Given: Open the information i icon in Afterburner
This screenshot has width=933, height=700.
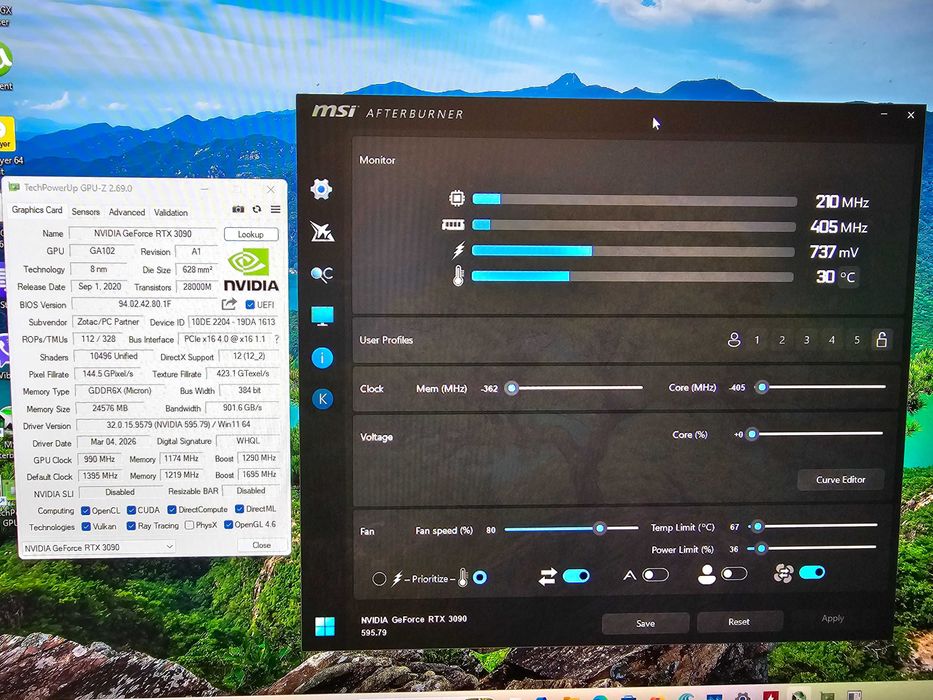Looking at the screenshot, I should click(x=322, y=357).
